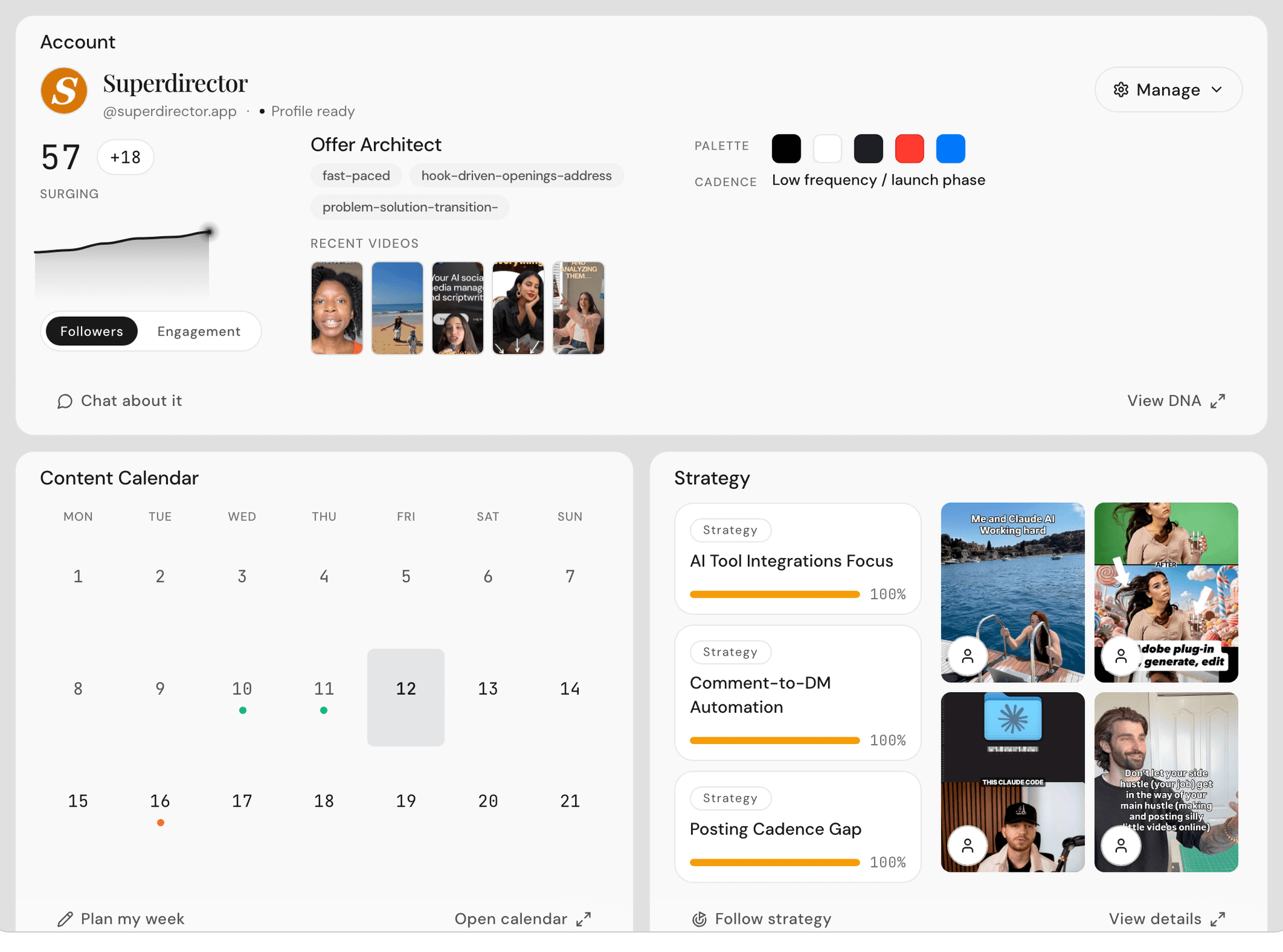The height and width of the screenshot is (952, 1283).
Task: Click the Profile ready status
Action: pyautogui.click(x=307, y=111)
